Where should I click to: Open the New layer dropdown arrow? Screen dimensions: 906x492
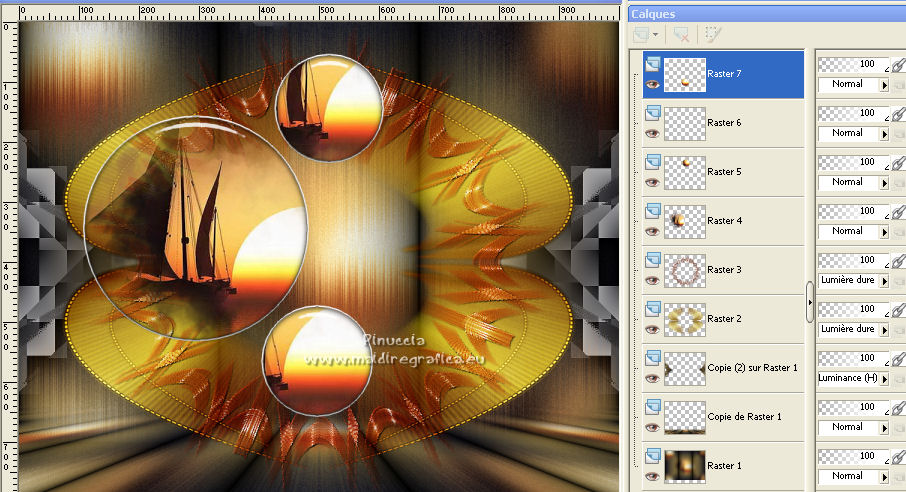(655, 35)
